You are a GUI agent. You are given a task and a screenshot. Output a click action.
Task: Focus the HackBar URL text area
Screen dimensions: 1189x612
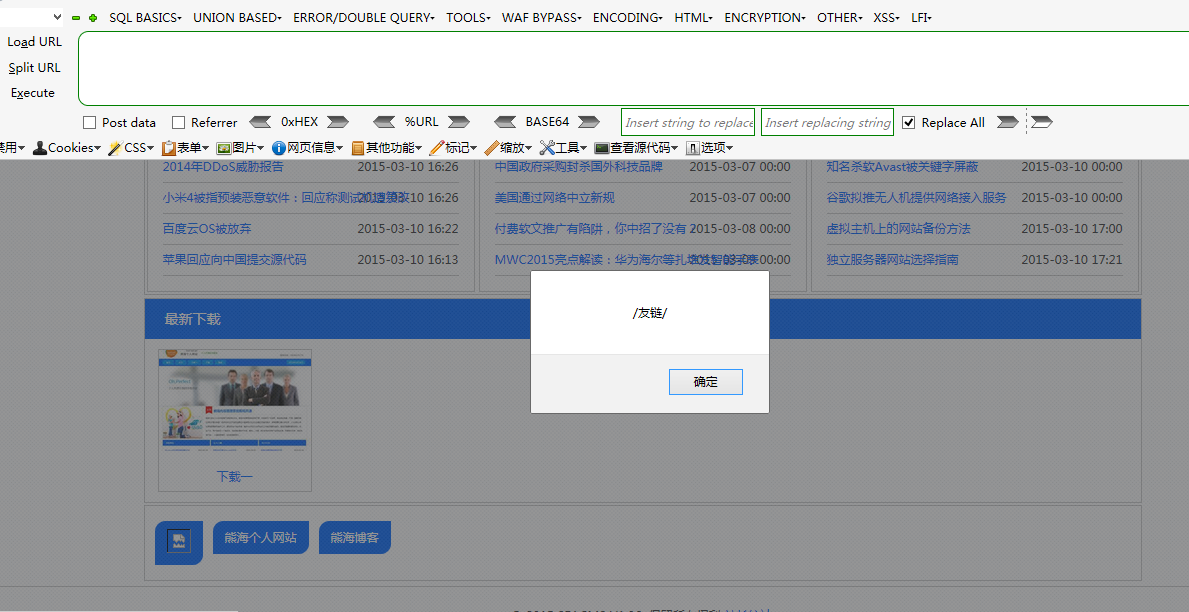tap(633, 68)
